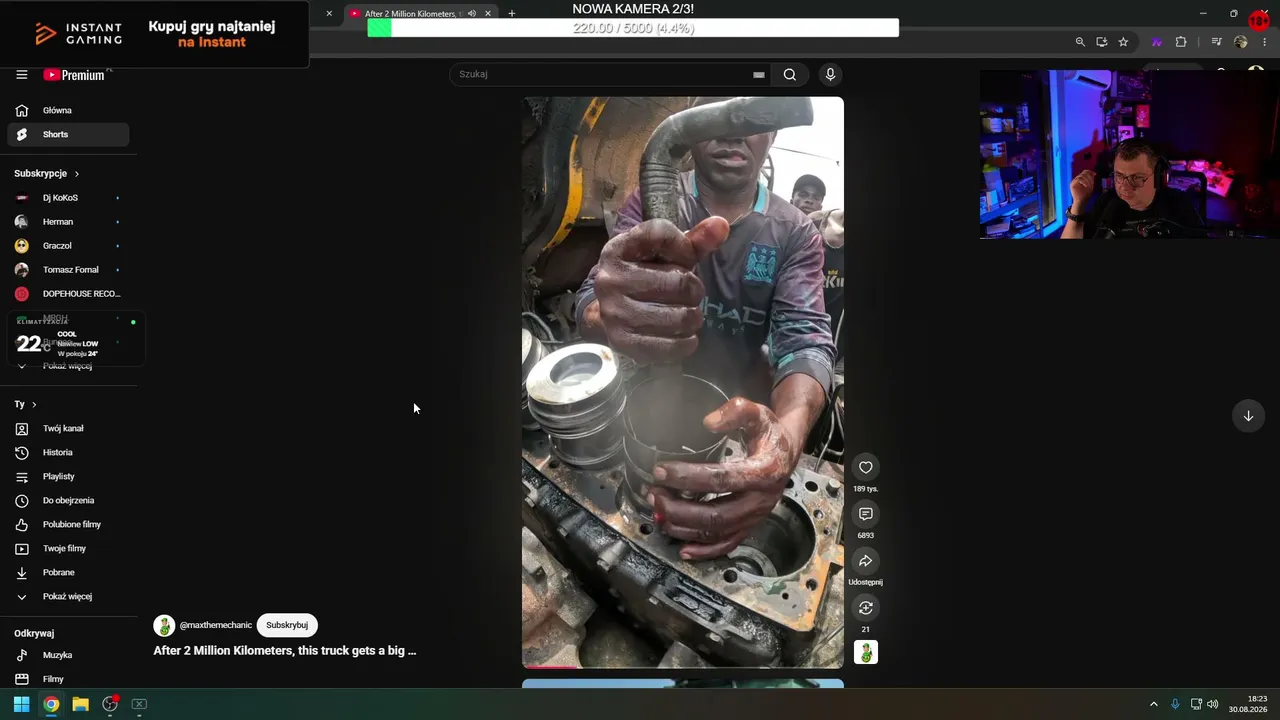Open comments on the Short
This screenshot has height=720, width=1280.
pos(866,514)
